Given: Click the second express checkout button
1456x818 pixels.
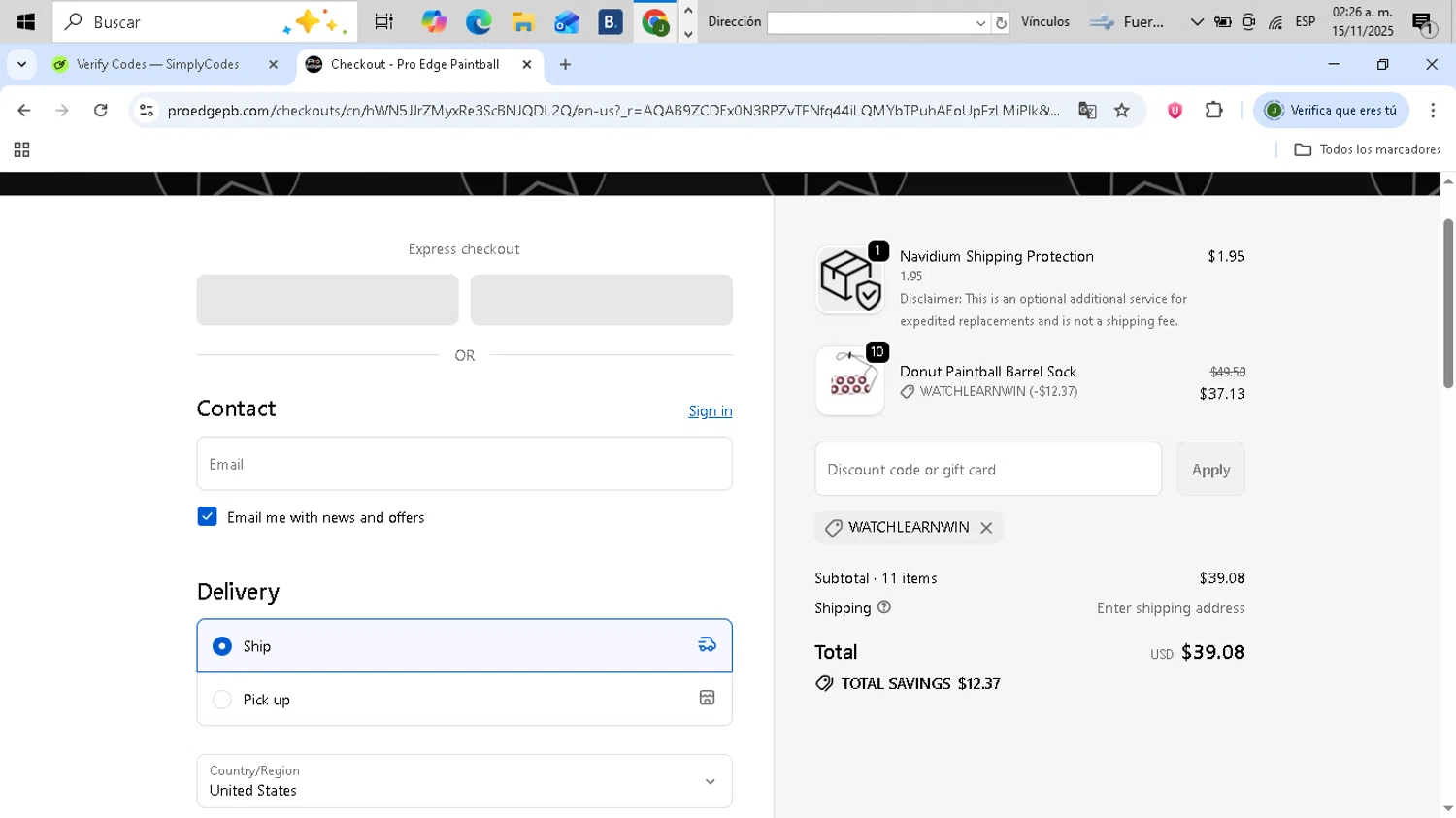Looking at the screenshot, I should (x=601, y=300).
